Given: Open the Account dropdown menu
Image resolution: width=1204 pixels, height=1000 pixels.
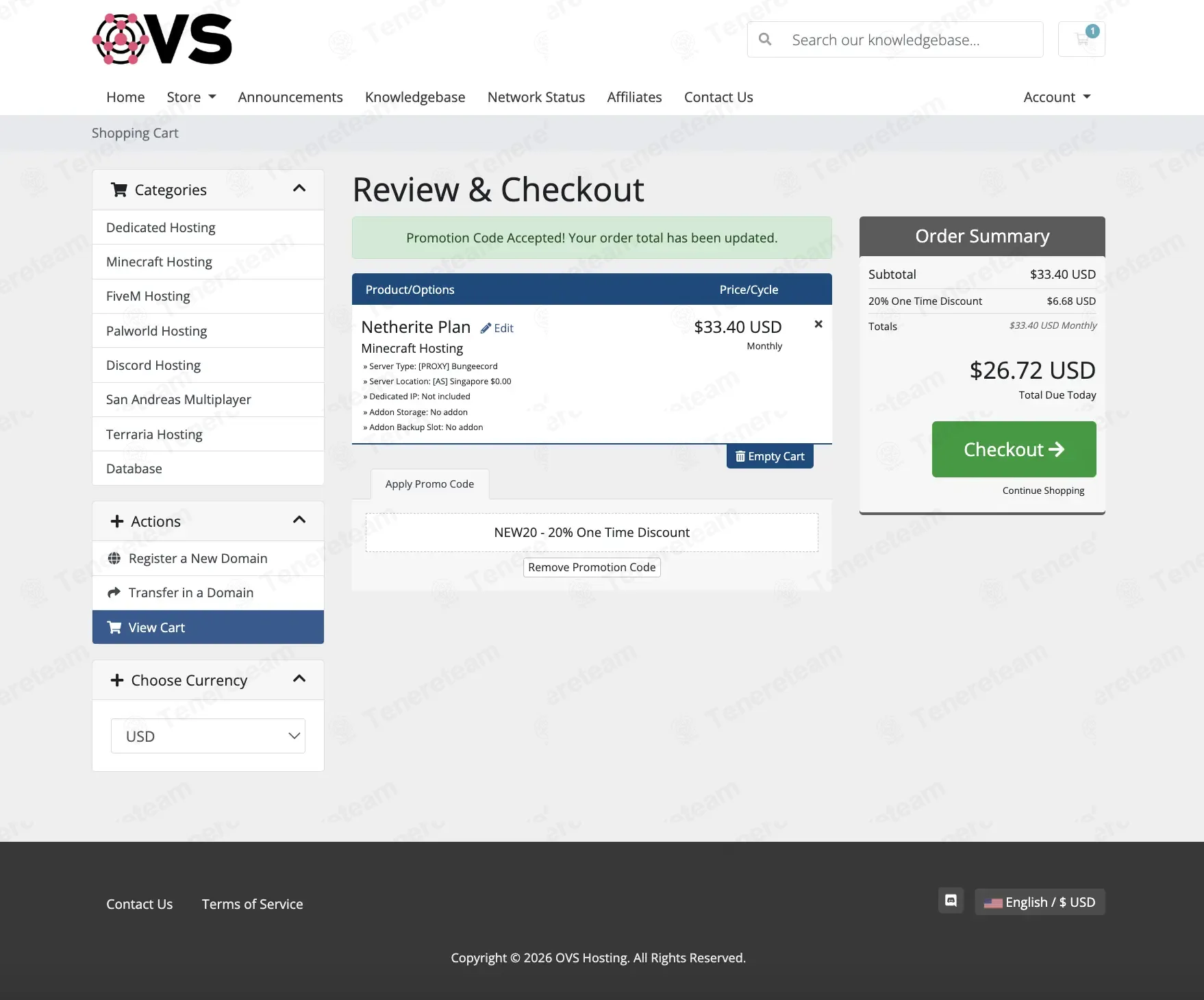Looking at the screenshot, I should 1057,97.
